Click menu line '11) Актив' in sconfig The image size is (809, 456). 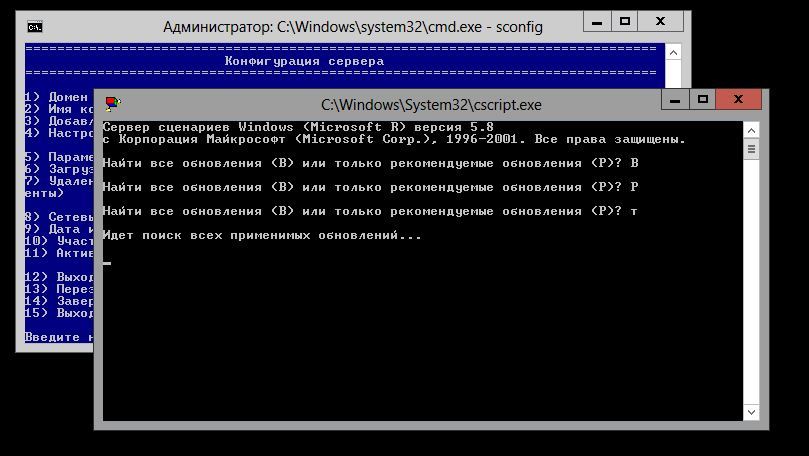click(59, 253)
